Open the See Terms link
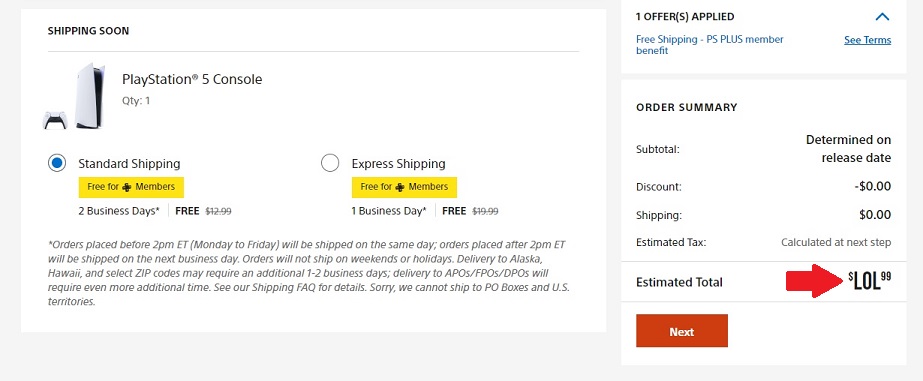This screenshot has height=381, width=923. 867,40
